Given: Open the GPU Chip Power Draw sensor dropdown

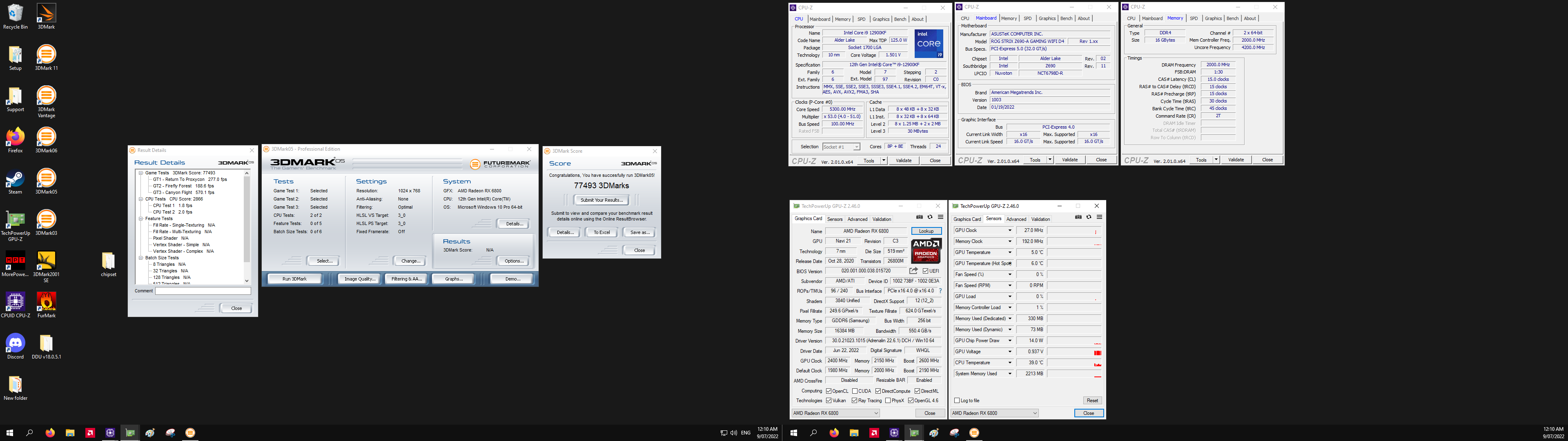Looking at the screenshot, I should click(x=1010, y=341).
